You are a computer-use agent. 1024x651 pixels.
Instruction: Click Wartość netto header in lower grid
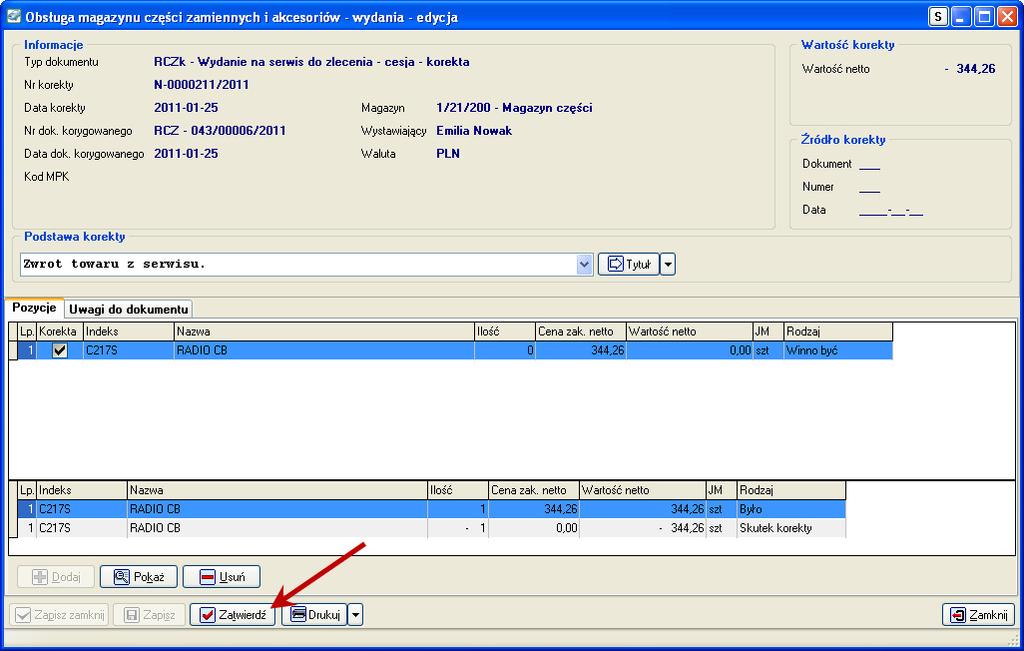click(642, 490)
